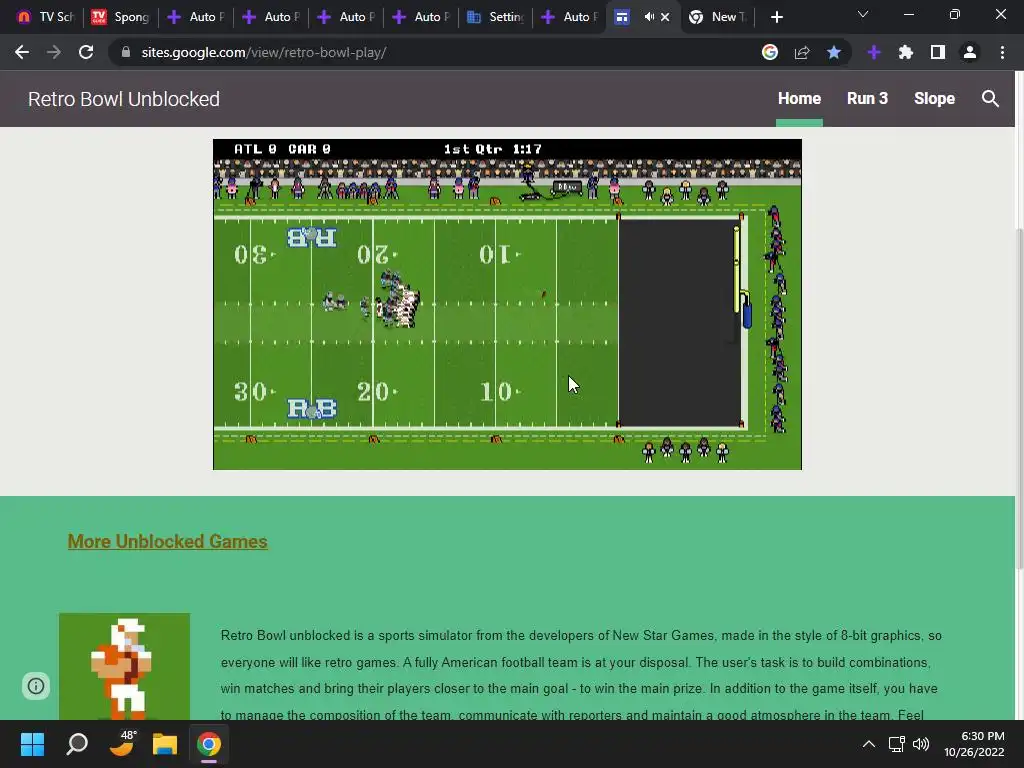Open the Extensions puzzle piece menu
This screenshot has width=1024, height=768.
[x=906, y=52]
